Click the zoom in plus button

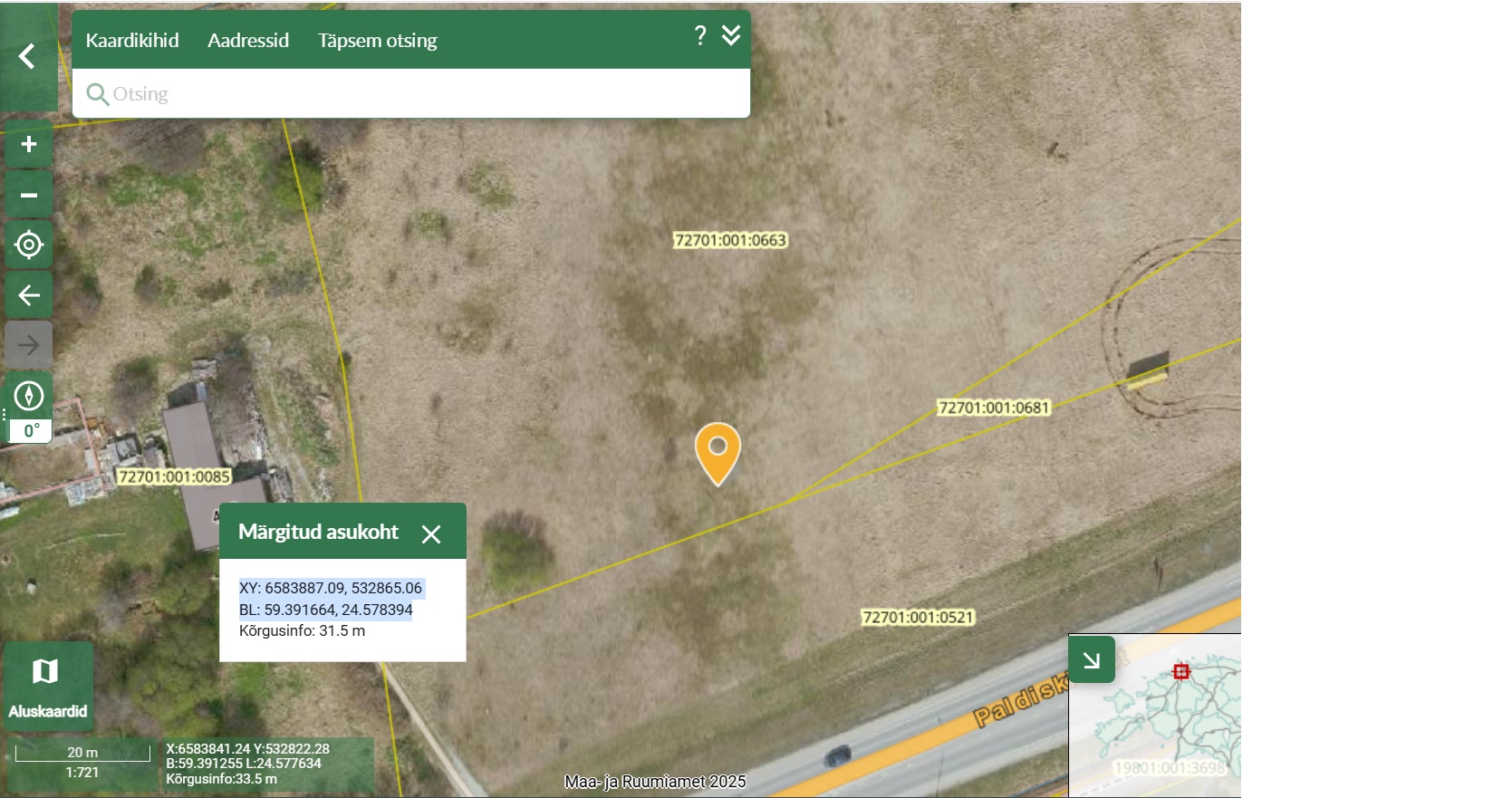tap(29, 145)
